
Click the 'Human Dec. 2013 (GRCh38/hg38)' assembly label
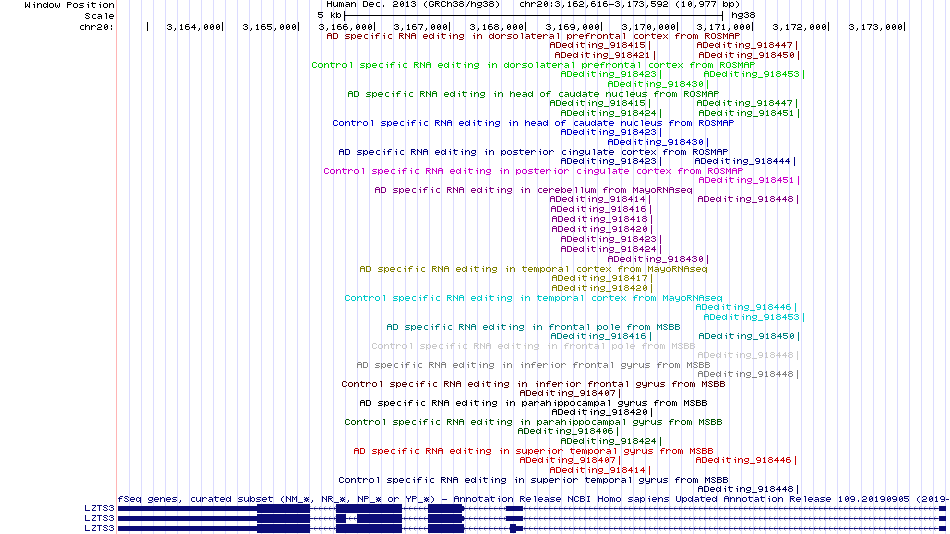tap(413, 4)
